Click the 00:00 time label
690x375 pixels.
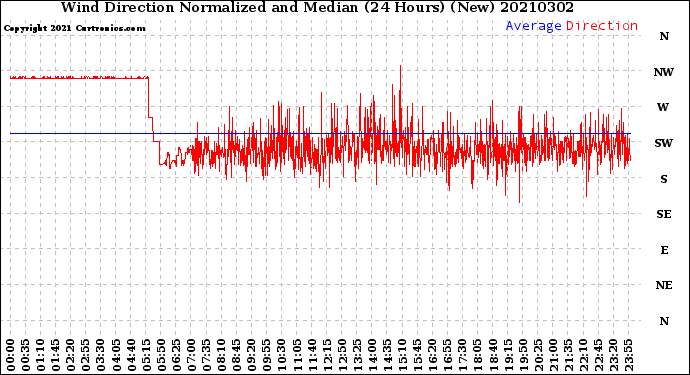pos(10,355)
